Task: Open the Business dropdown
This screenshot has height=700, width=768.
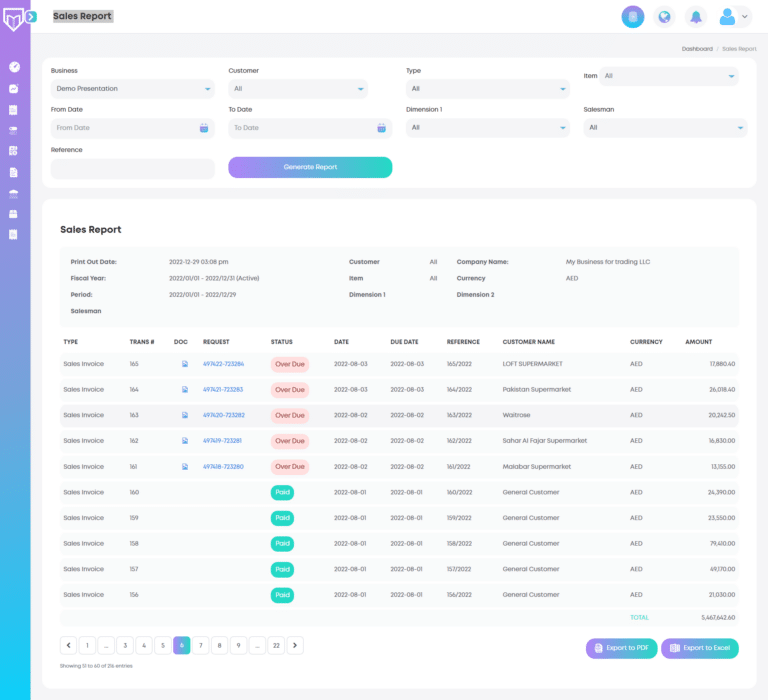Action: (132, 89)
